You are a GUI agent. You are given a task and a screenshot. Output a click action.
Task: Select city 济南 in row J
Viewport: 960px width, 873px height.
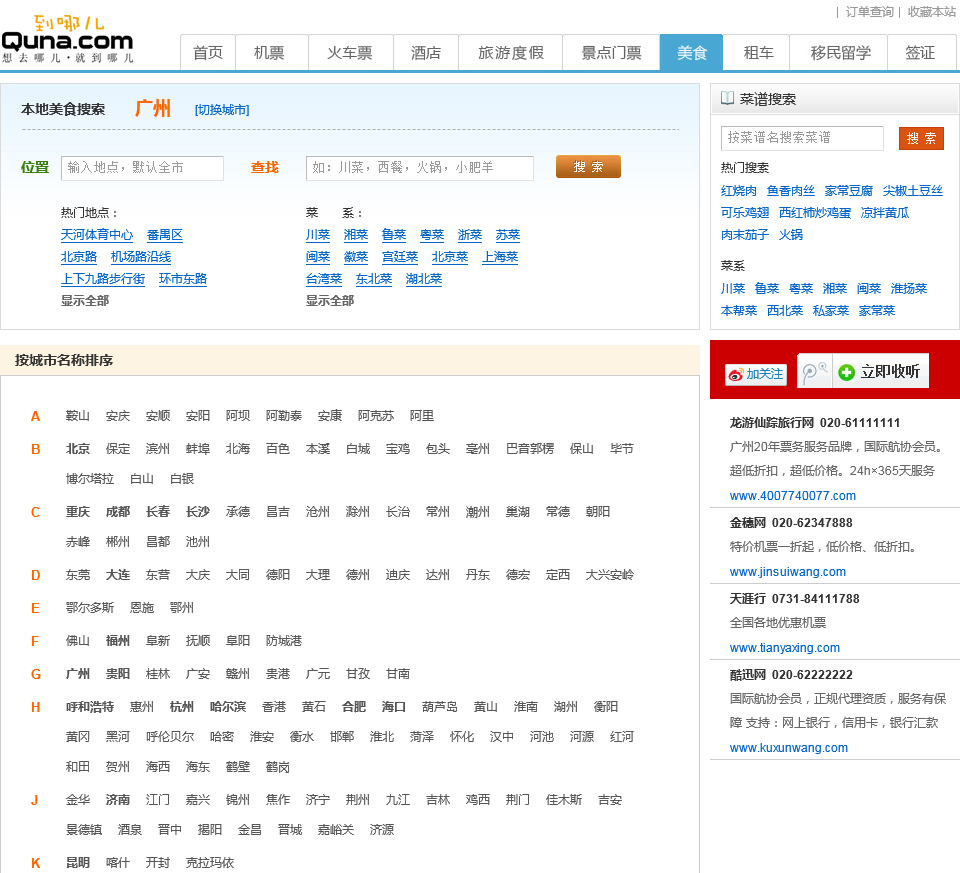118,800
